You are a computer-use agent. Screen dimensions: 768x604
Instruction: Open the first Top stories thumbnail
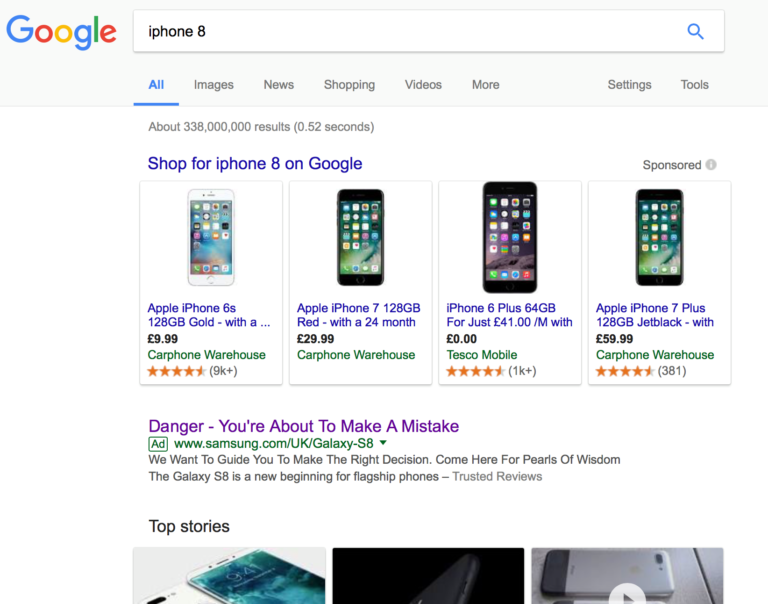click(x=229, y=576)
